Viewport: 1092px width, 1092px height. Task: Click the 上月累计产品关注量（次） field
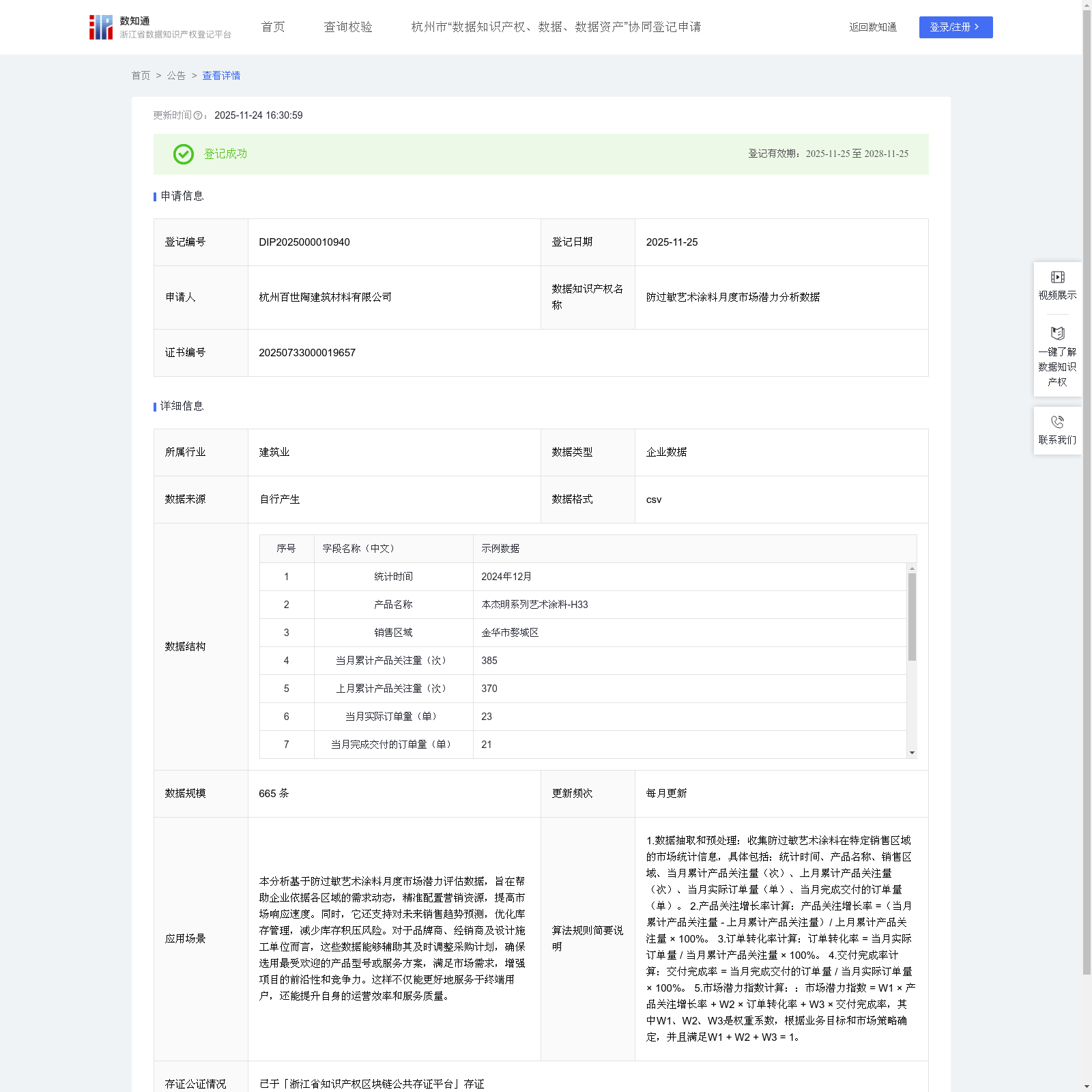[393, 689]
